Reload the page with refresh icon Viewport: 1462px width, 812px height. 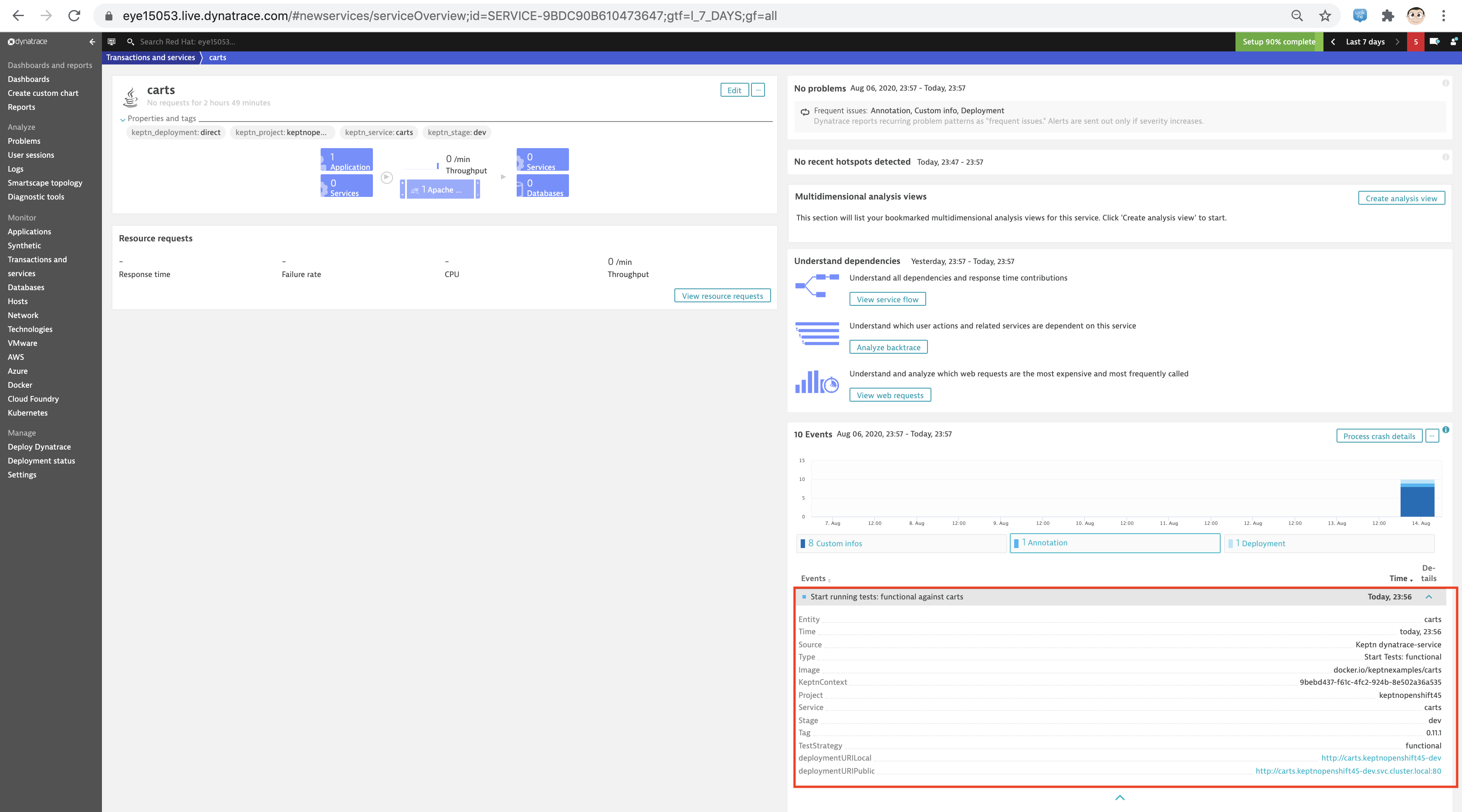click(x=74, y=16)
